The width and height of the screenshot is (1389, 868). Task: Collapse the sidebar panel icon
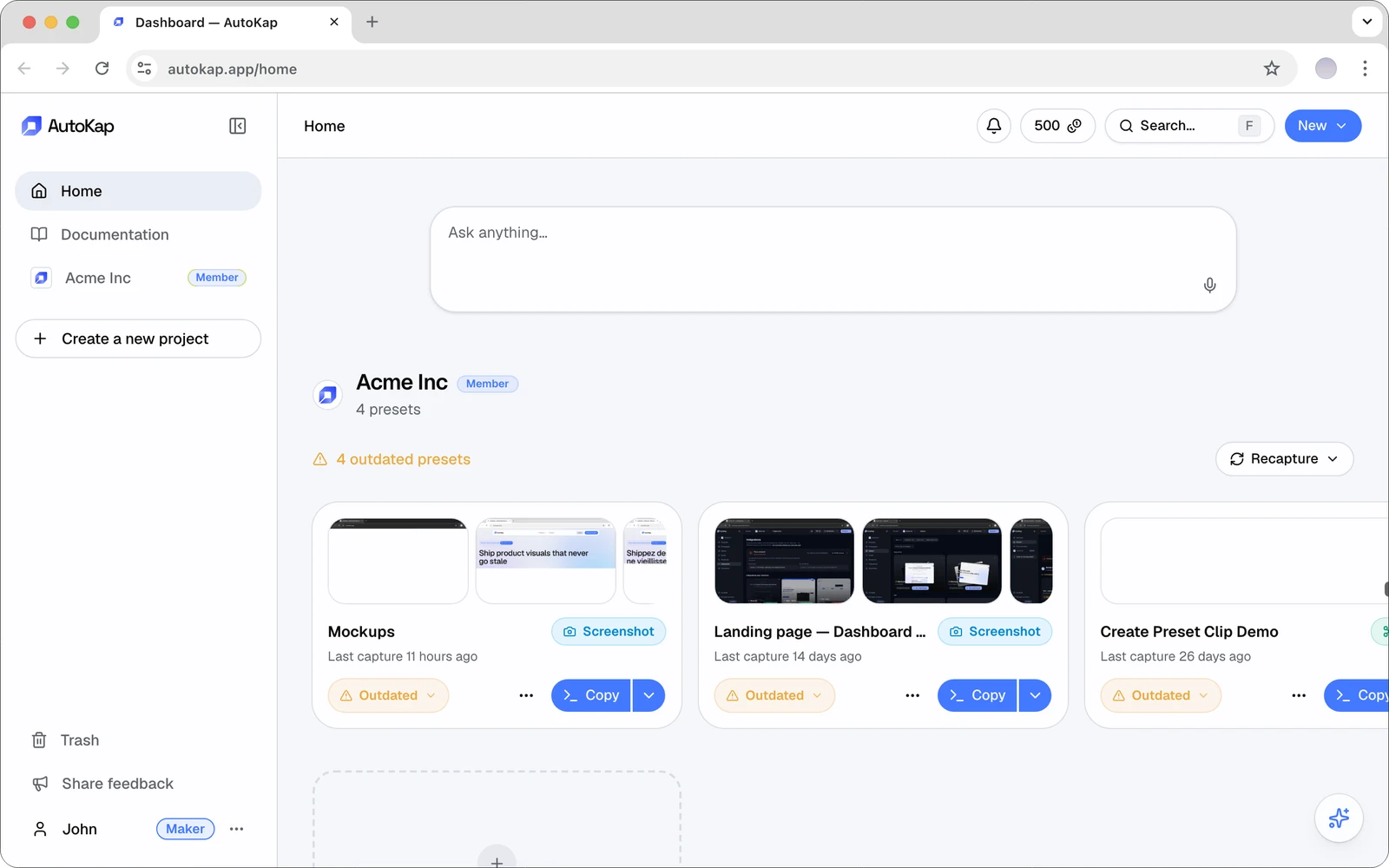pos(237,126)
